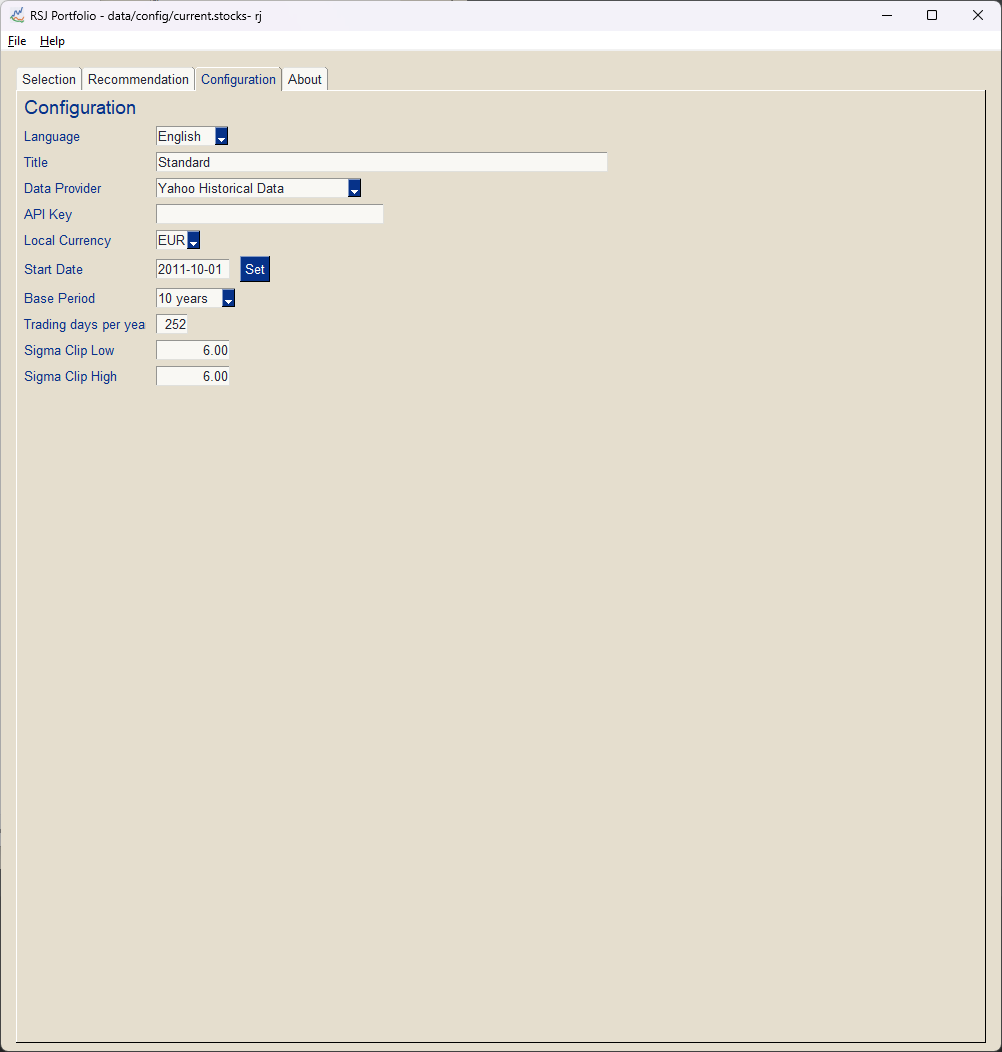
Task: Select the Start Date value 2011-10-01
Action: (x=192, y=269)
